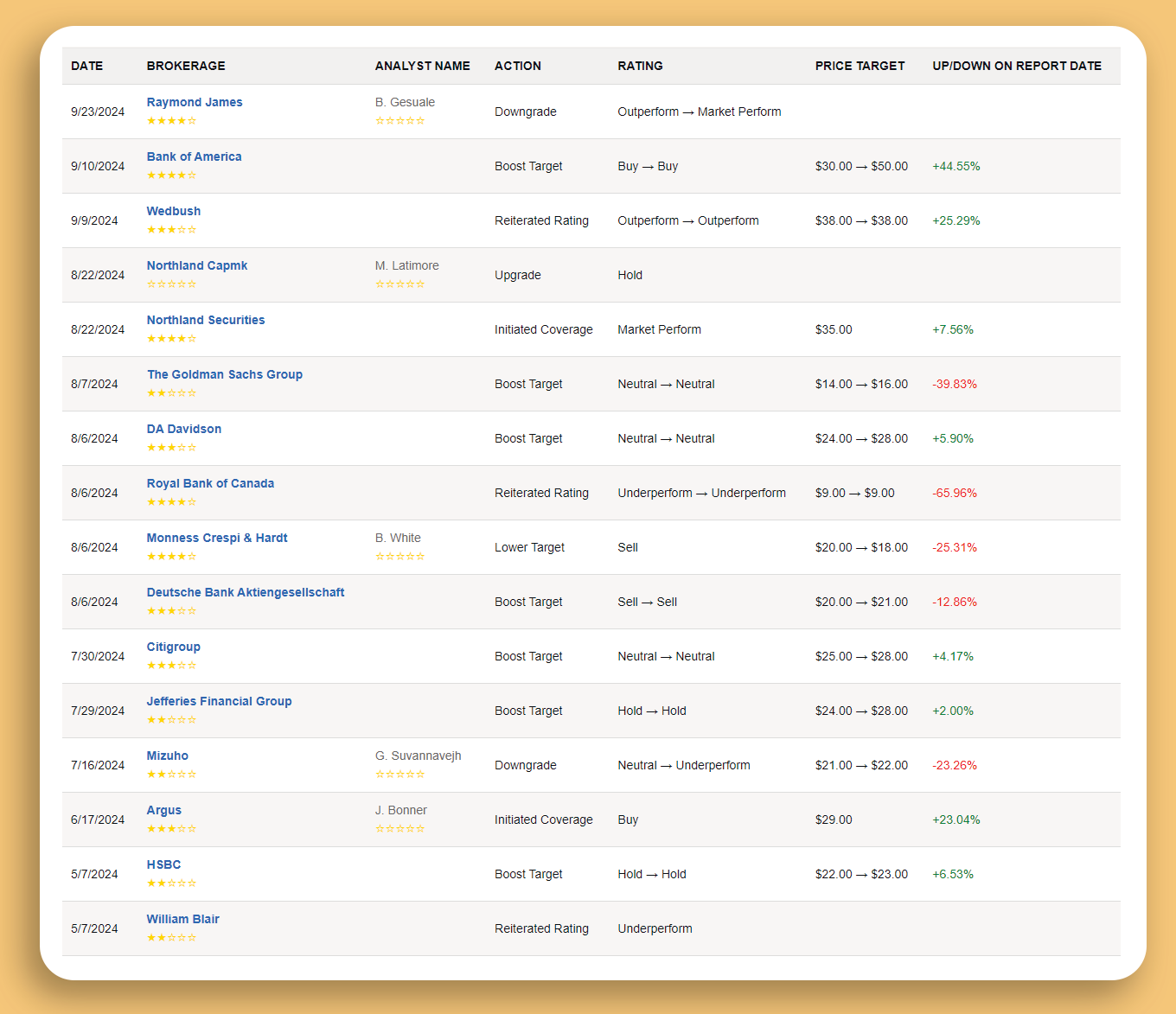Click star rating under Royal Bank of Canada
This screenshot has width=1176, height=1014.
point(172,502)
